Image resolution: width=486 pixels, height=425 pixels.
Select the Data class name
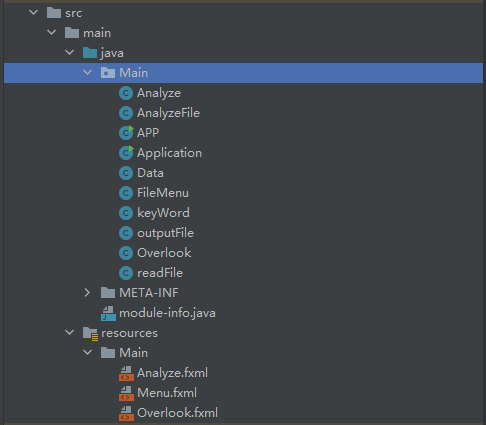click(150, 173)
